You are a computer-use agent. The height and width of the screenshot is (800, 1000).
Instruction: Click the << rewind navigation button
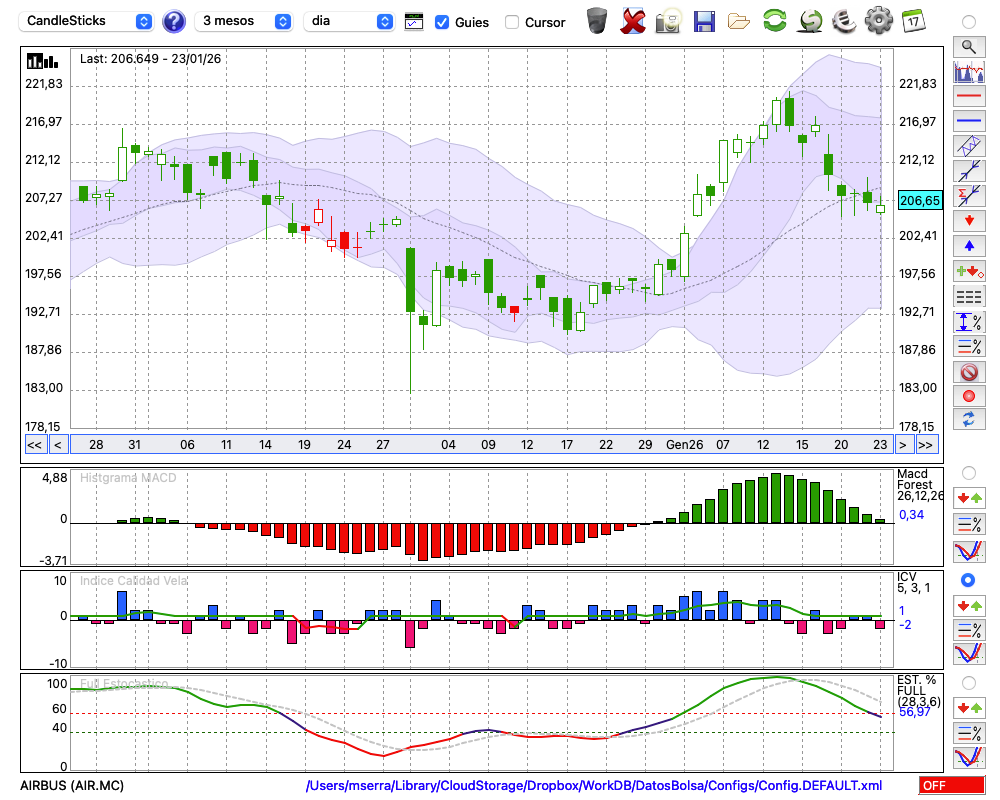(34, 445)
